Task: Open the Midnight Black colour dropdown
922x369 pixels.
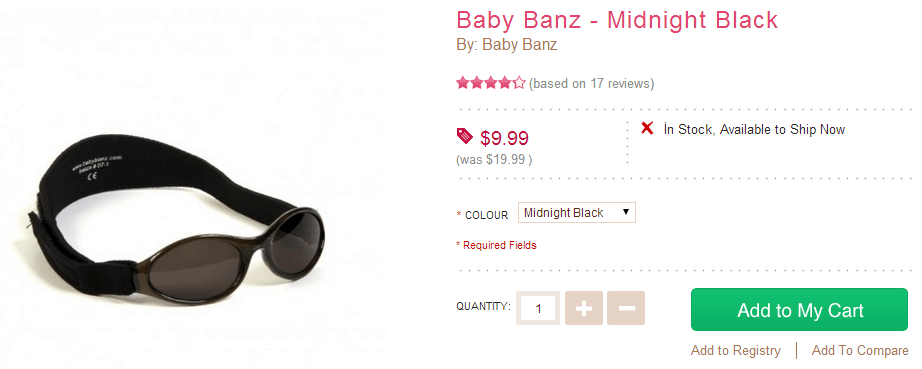Action: click(576, 213)
